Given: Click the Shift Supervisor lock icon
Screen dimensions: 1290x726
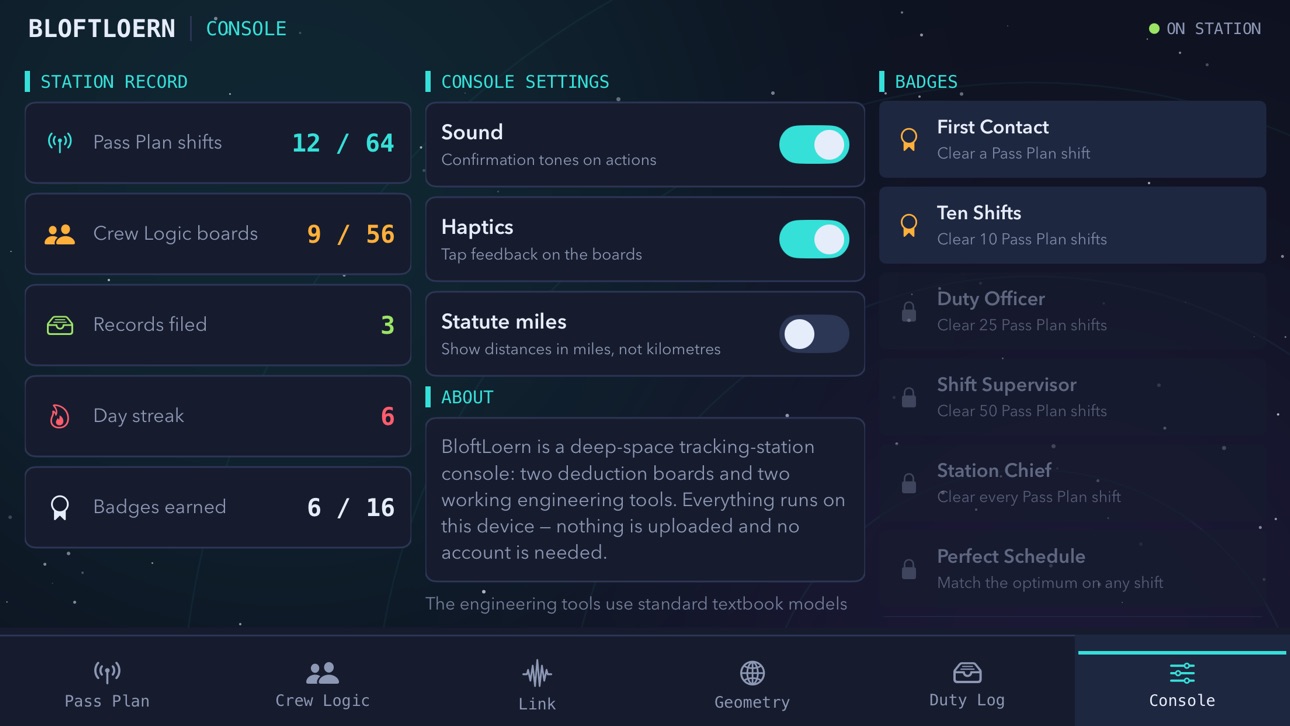Looking at the screenshot, I should pyautogui.click(x=909, y=398).
